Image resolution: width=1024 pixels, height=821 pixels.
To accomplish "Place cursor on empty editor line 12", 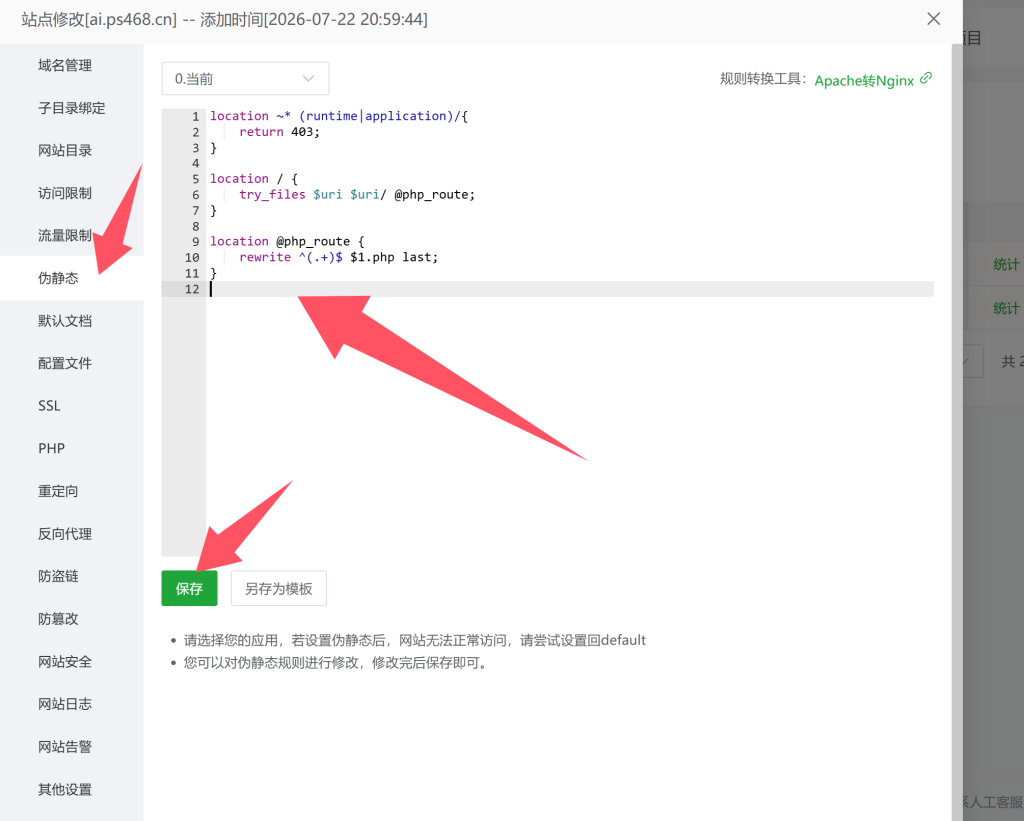I will pyautogui.click(x=571, y=289).
